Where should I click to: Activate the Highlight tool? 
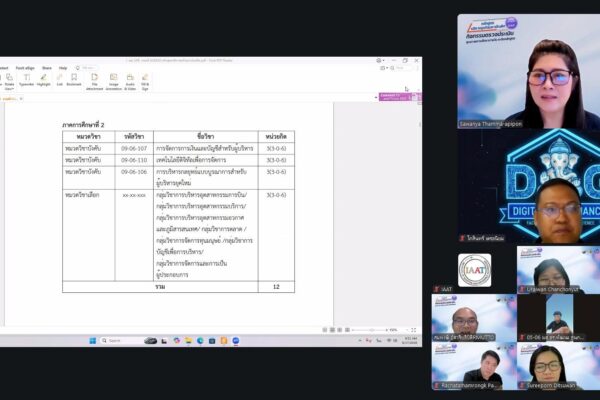click(x=44, y=80)
